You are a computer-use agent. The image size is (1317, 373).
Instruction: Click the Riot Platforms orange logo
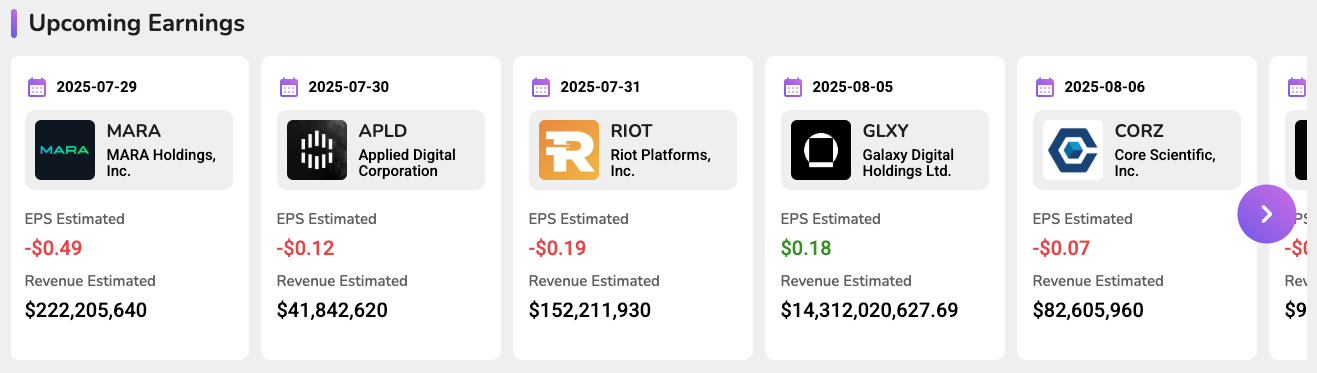pos(569,150)
